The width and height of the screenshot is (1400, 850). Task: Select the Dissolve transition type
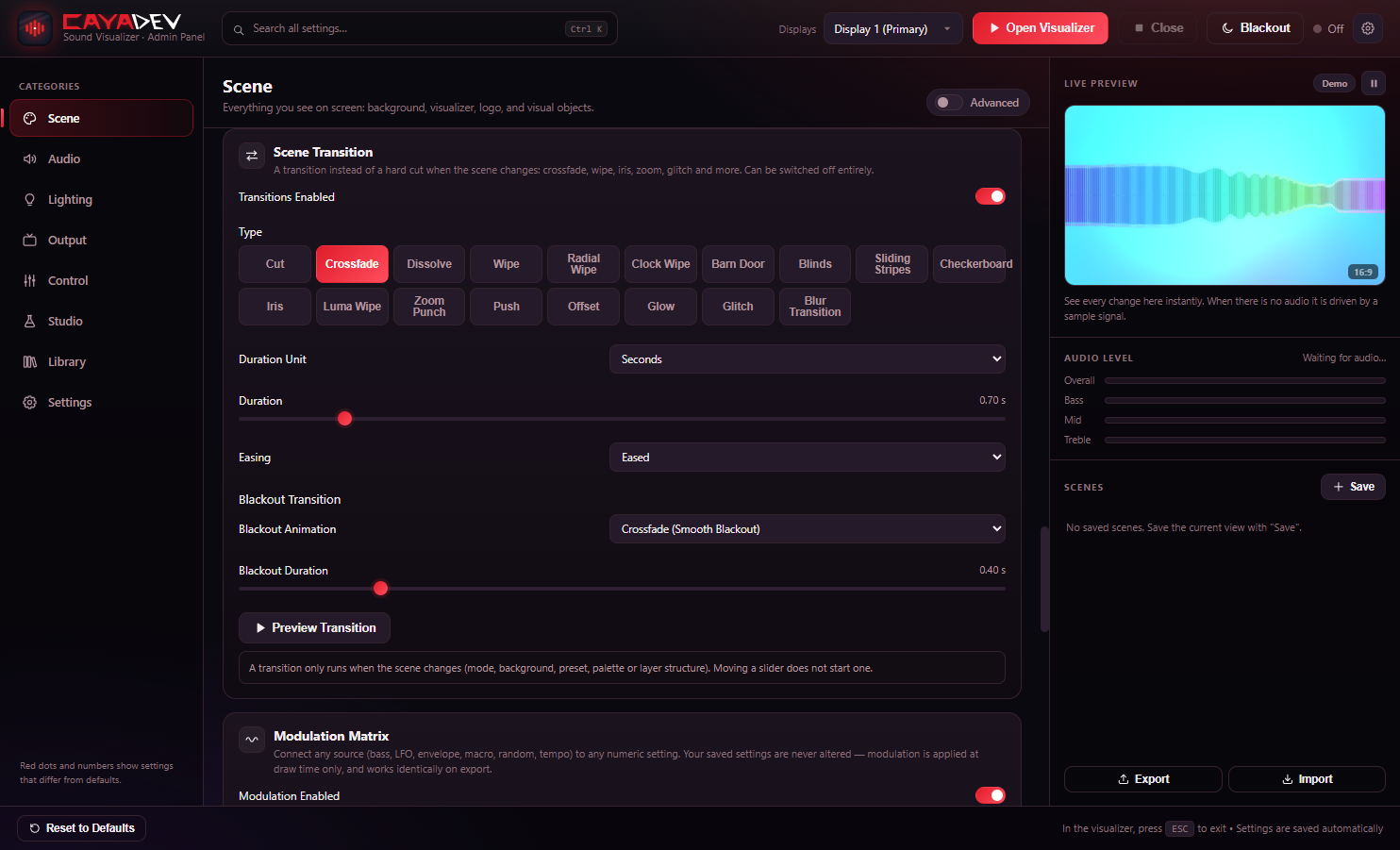pos(429,264)
